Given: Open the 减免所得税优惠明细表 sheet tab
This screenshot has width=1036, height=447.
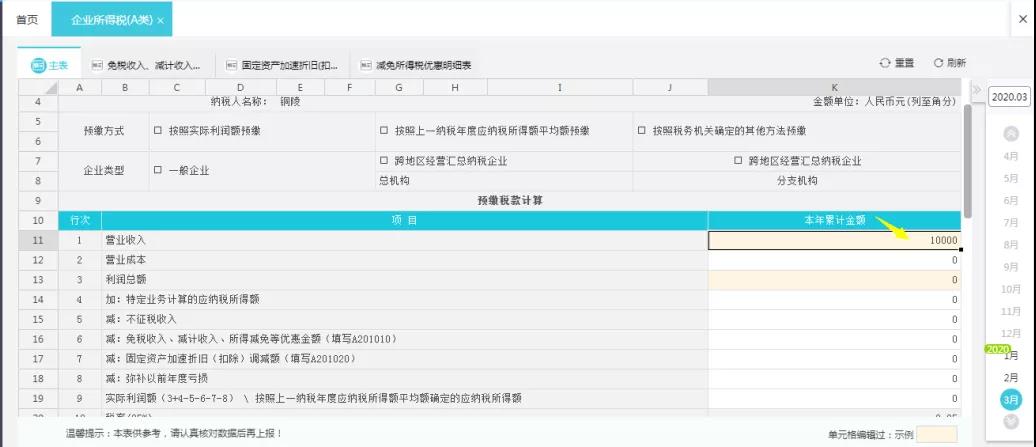Looking at the screenshot, I should coord(416,65).
